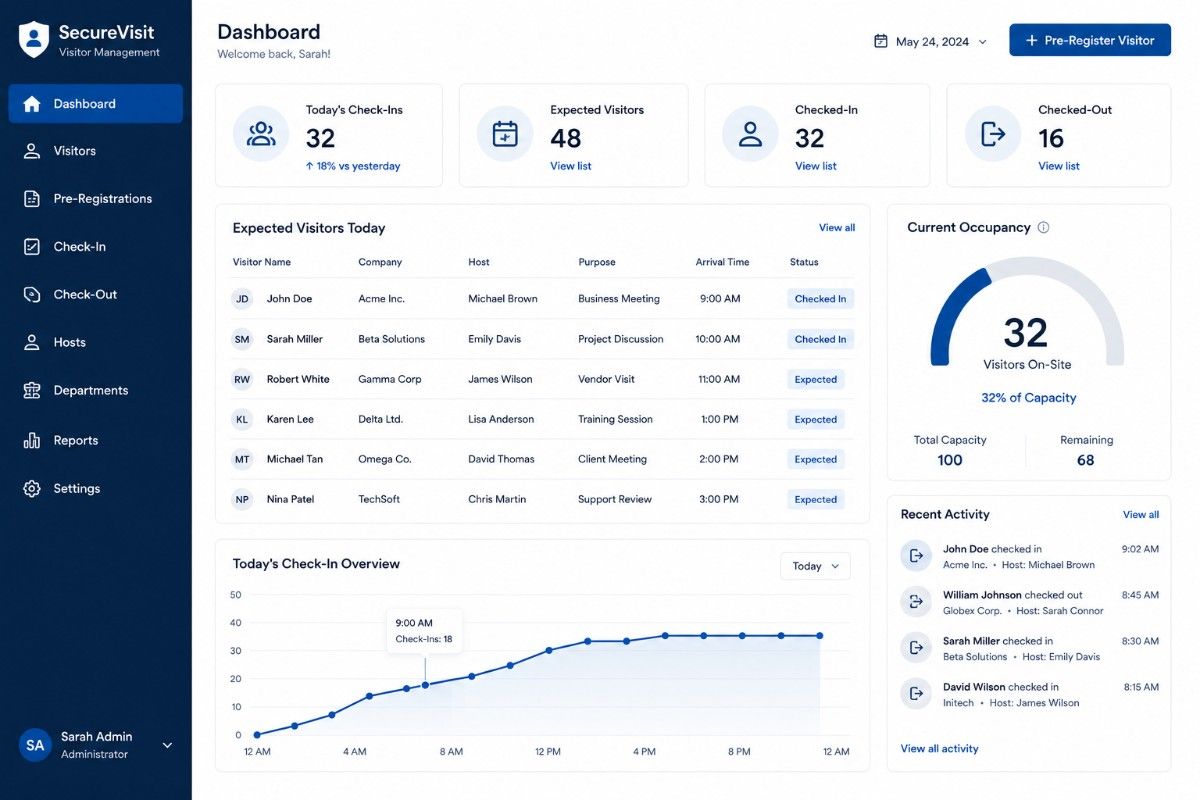
Task: Click the Checked-In person card icon
Action: [x=750, y=134]
